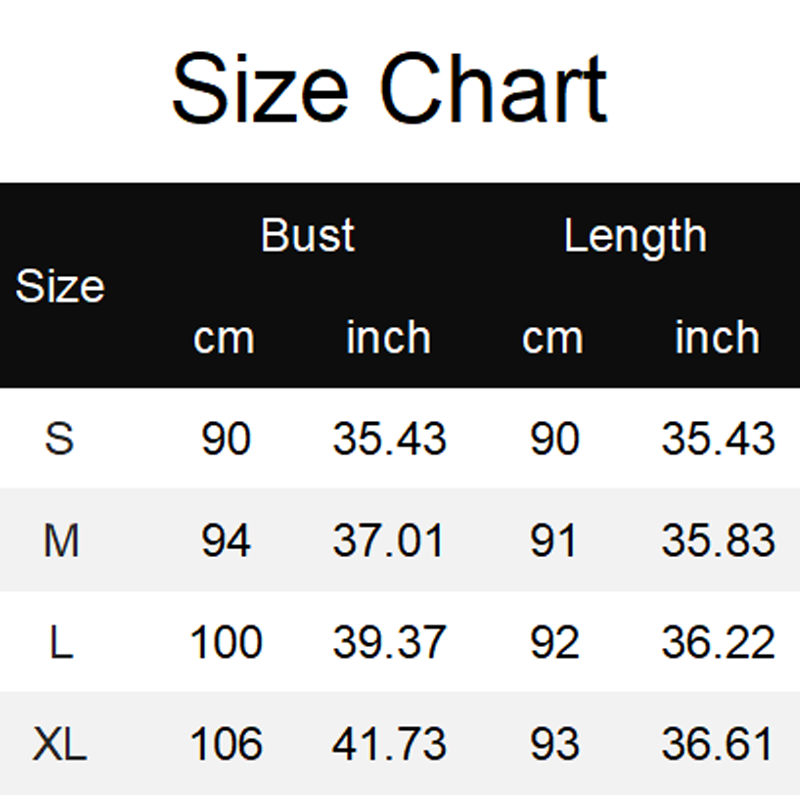Click the L size row label
Screen dimensions: 800x800
pyautogui.click(x=61, y=643)
